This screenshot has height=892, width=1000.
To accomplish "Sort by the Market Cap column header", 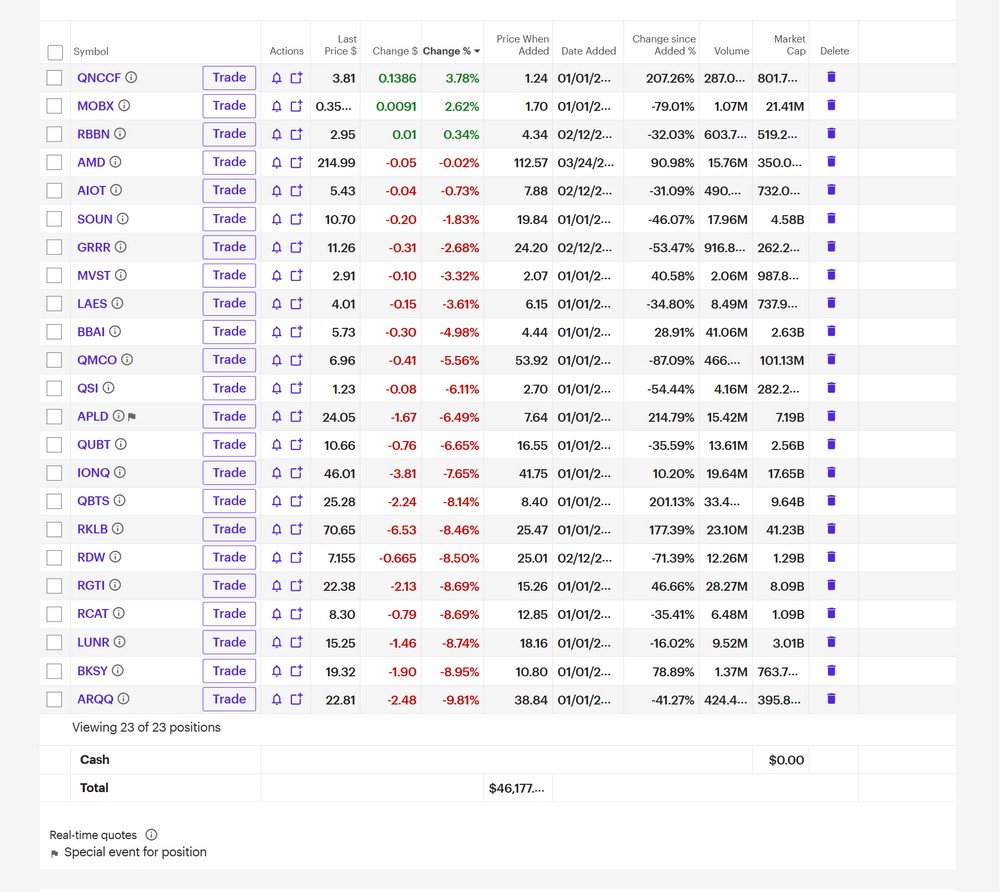I will pos(789,45).
